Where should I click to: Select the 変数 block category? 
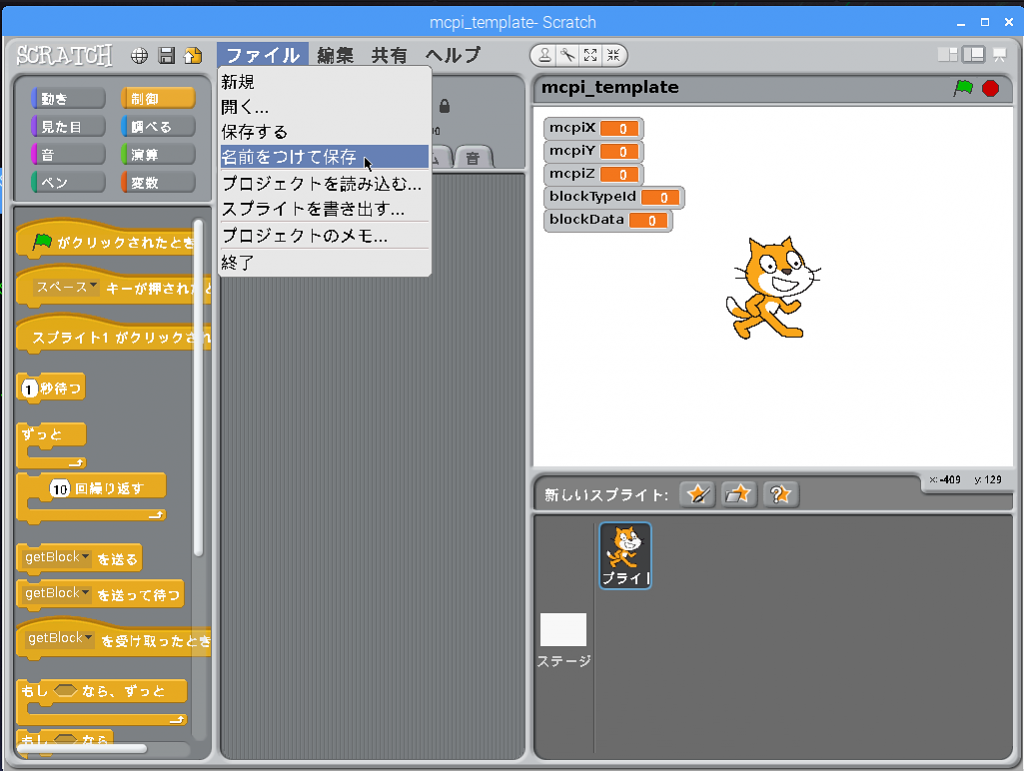(x=158, y=183)
